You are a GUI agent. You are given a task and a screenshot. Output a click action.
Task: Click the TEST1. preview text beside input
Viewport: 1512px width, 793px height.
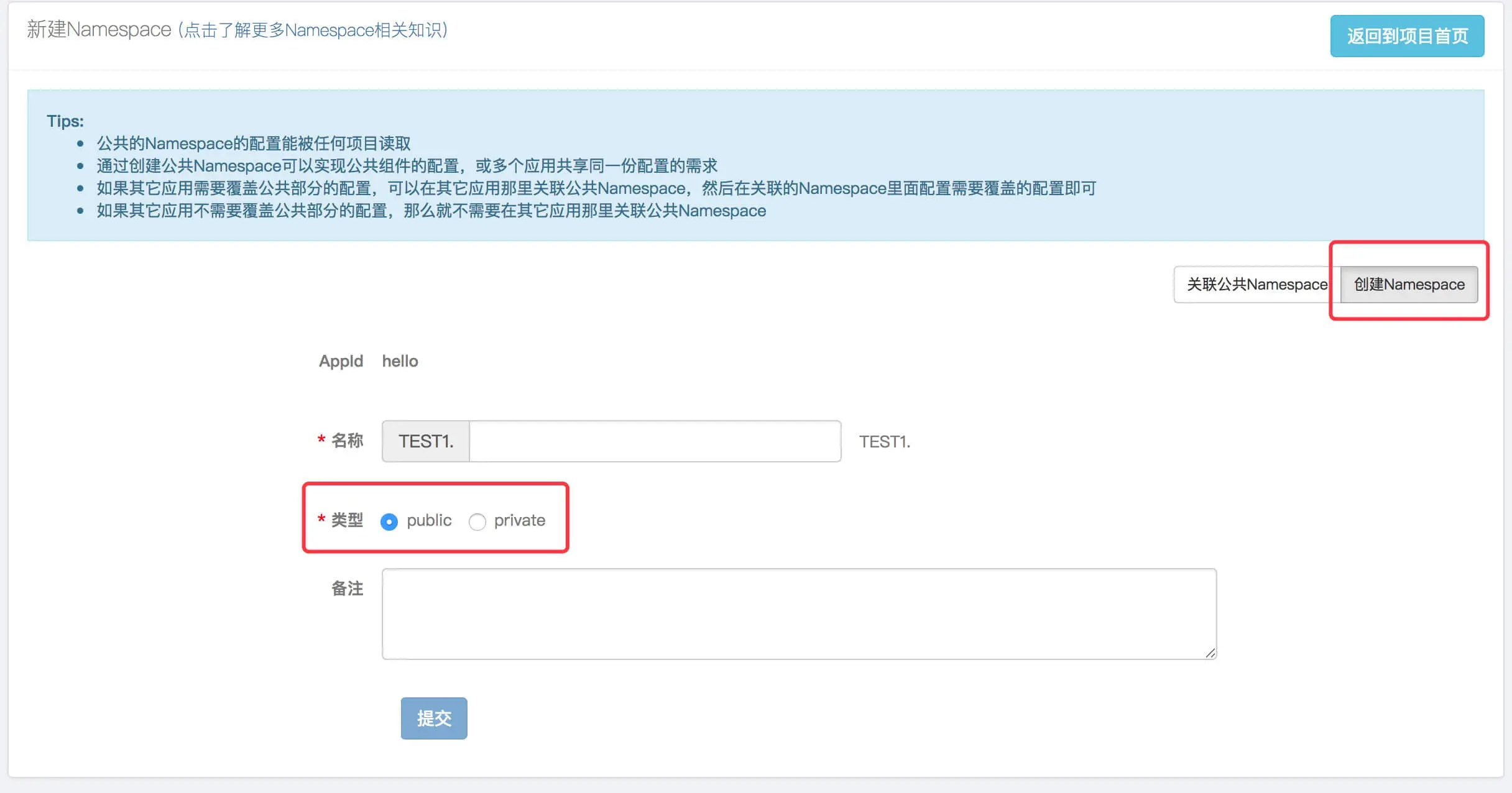coord(884,442)
